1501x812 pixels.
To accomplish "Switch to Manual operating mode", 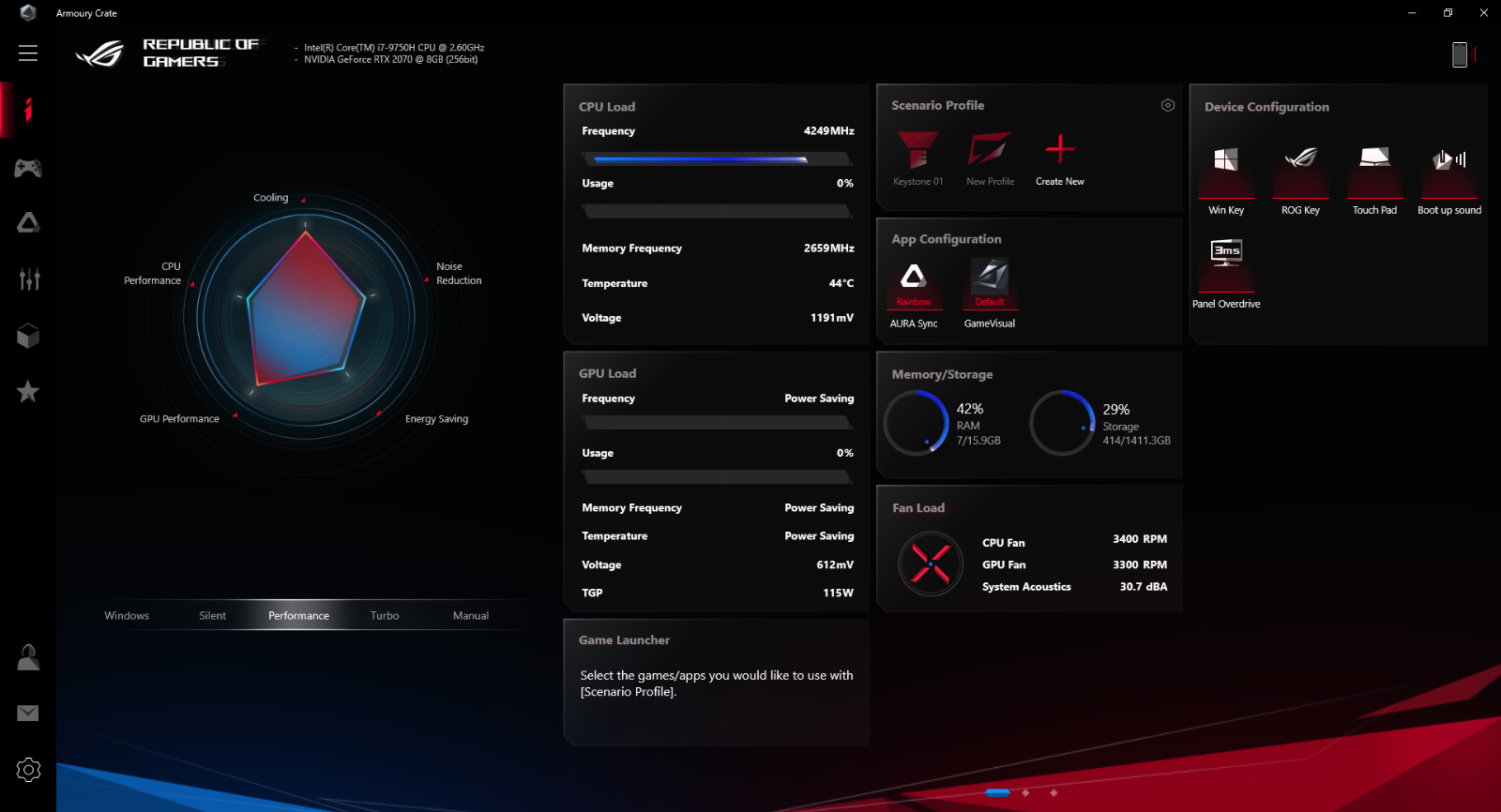I will pos(471,616).
